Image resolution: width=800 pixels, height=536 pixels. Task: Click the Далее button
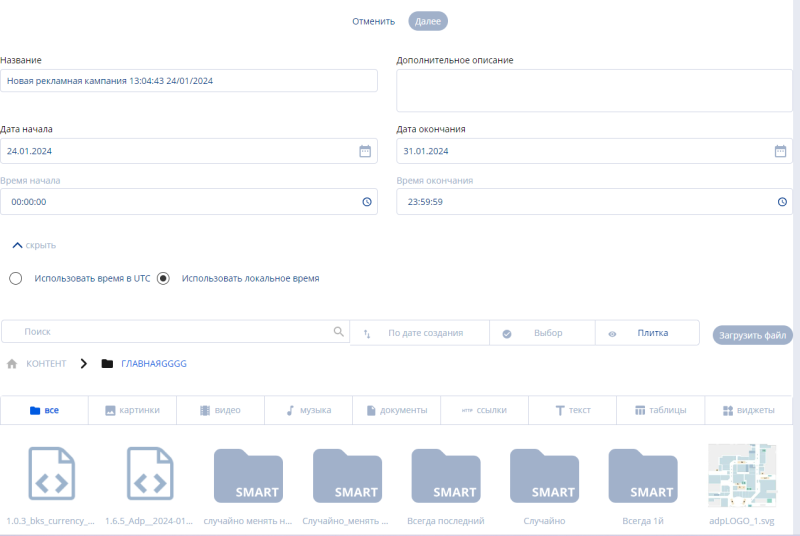pyautogui.click(x=428, y=21)
